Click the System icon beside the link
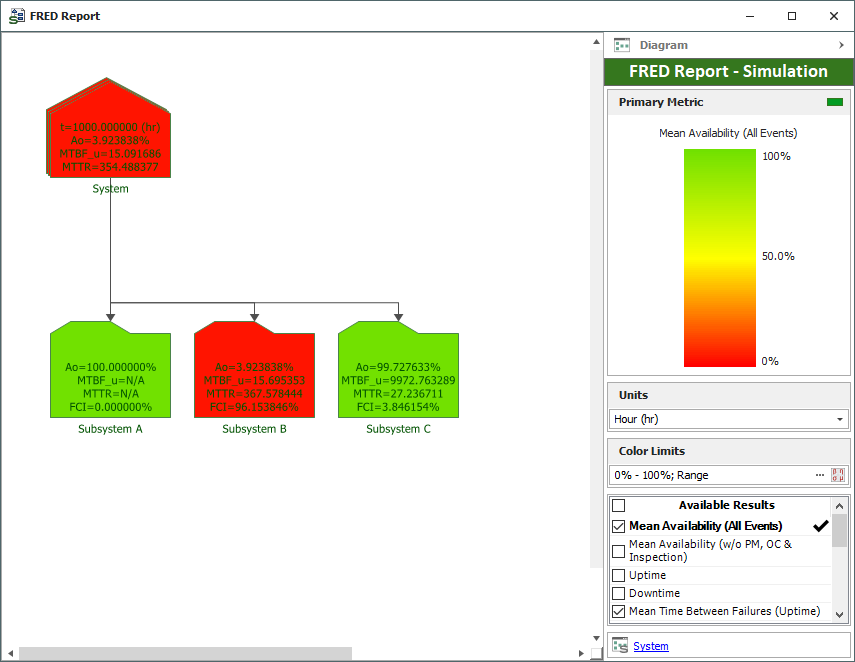 tap(620, 646)
